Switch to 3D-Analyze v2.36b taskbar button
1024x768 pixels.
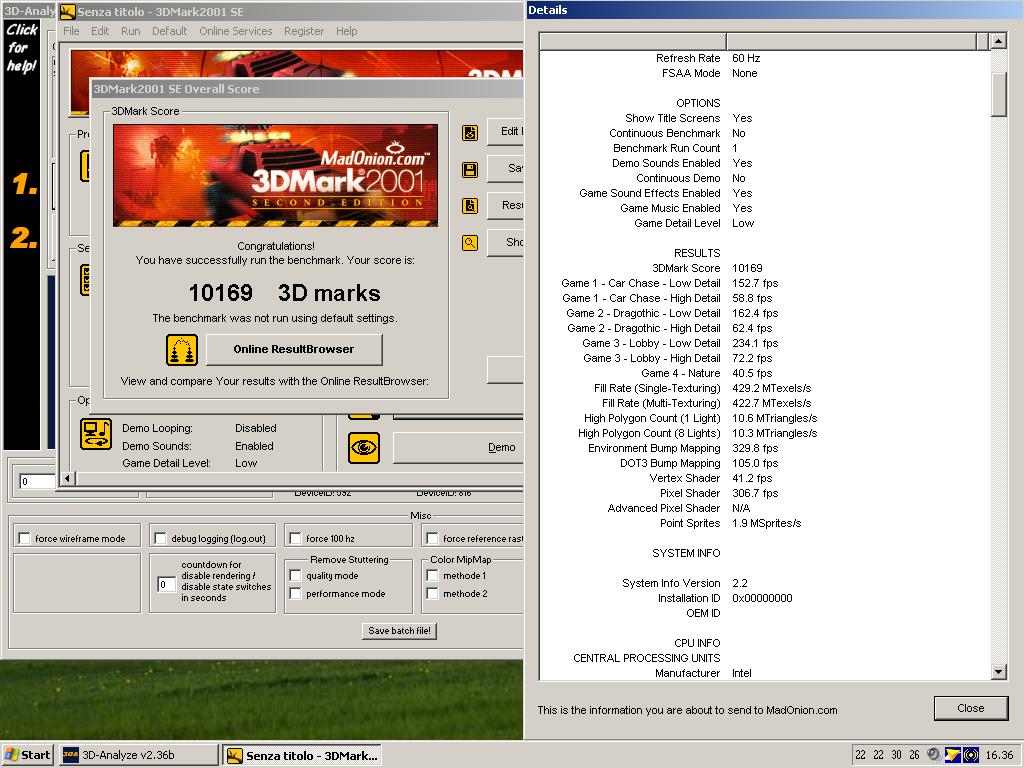tap(138, 755)
